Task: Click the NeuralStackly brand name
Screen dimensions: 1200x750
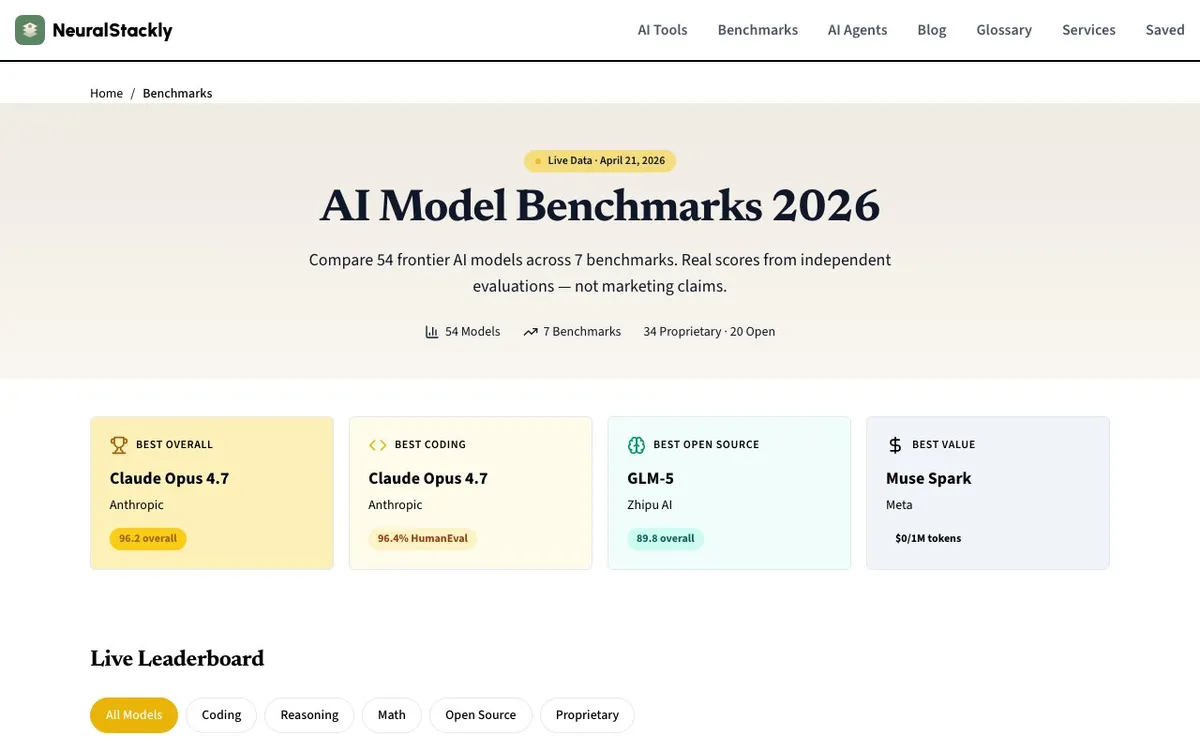Action: click(112, 30)
